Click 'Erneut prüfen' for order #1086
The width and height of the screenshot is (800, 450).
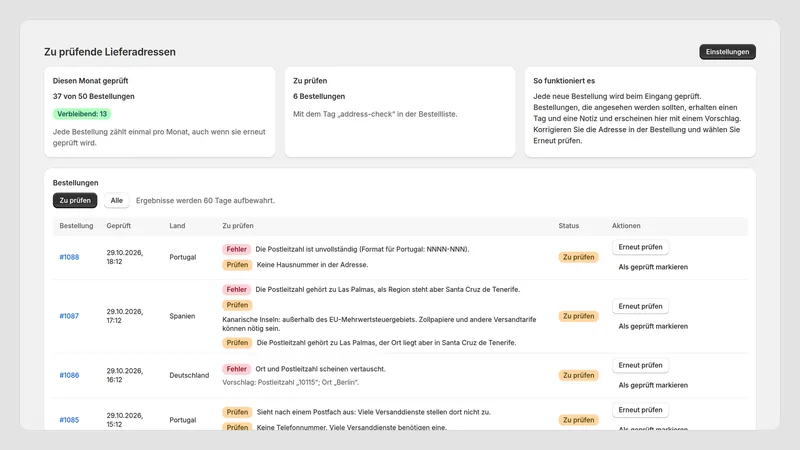click(640, 365)
